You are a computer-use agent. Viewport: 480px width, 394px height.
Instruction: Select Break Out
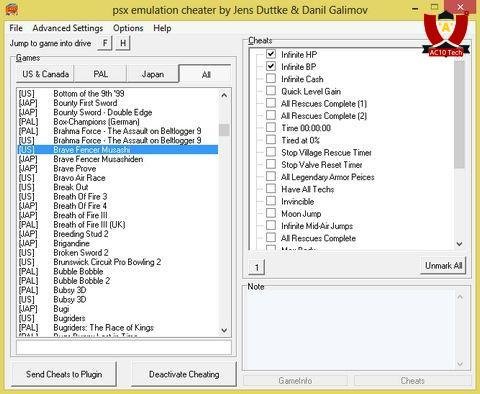pyautogui.click(x=118, y=187)
